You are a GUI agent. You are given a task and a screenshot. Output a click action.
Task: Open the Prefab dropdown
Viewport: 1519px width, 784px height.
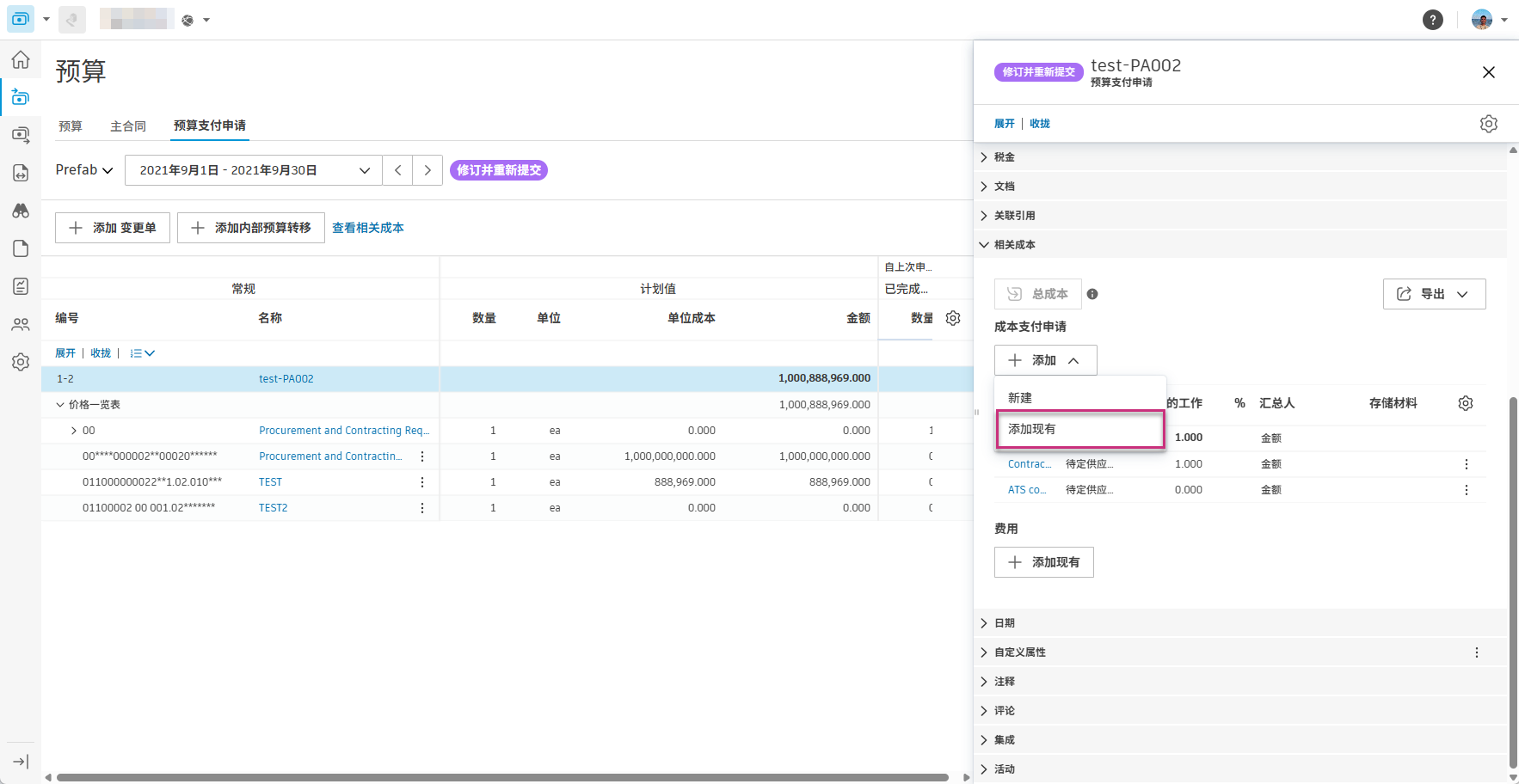(84, 170)
